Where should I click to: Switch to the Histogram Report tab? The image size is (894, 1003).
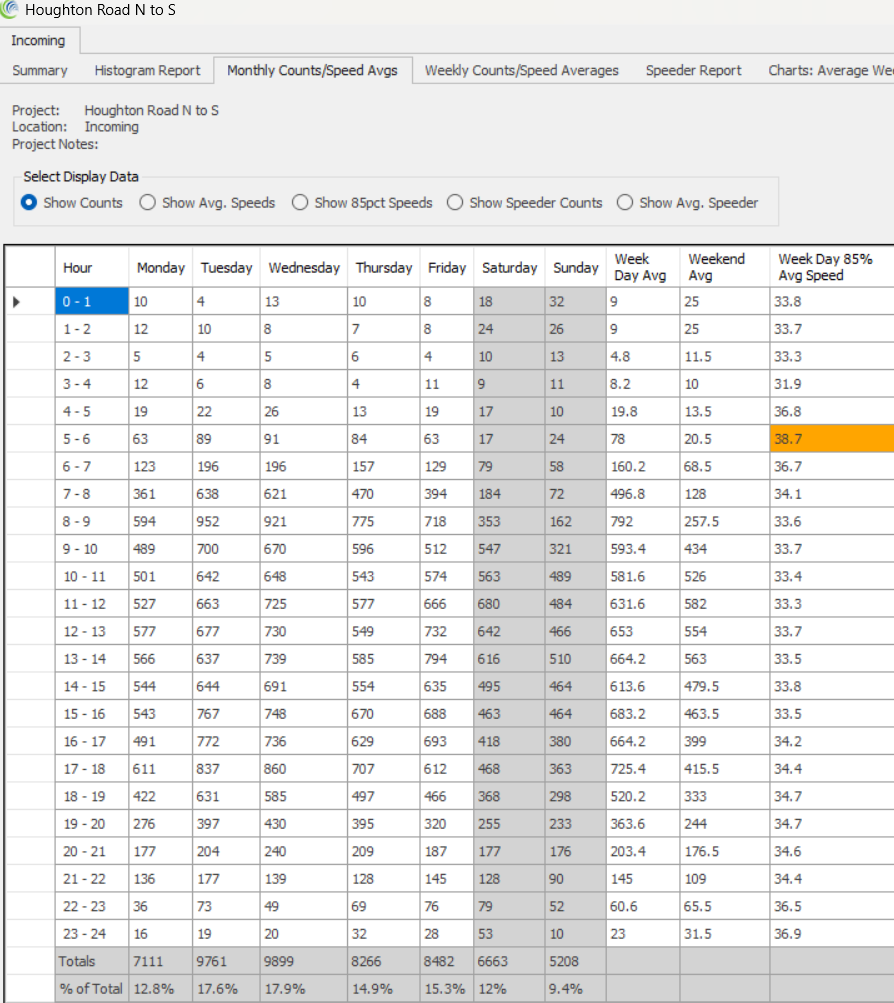[x=147, y=70]
